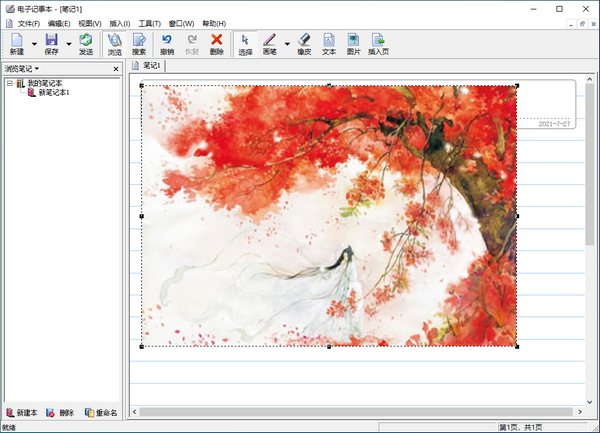600x433 pixels.
Task: Click the 新建 (New) toolbar icon
Action: [x=17, y=44]
